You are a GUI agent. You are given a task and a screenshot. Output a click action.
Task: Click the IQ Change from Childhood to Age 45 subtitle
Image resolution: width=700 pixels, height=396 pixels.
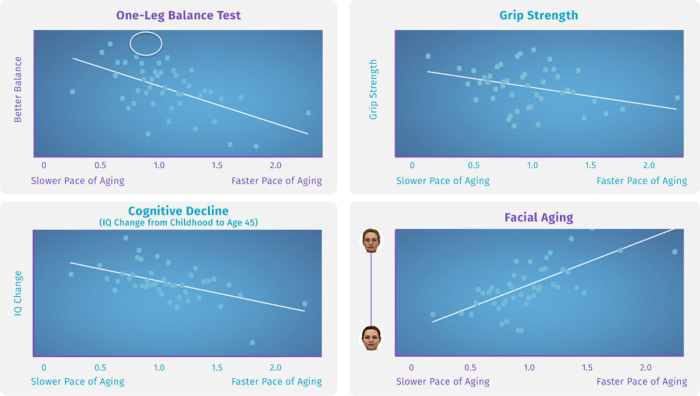pyautogui.click(x=179, y=222)
